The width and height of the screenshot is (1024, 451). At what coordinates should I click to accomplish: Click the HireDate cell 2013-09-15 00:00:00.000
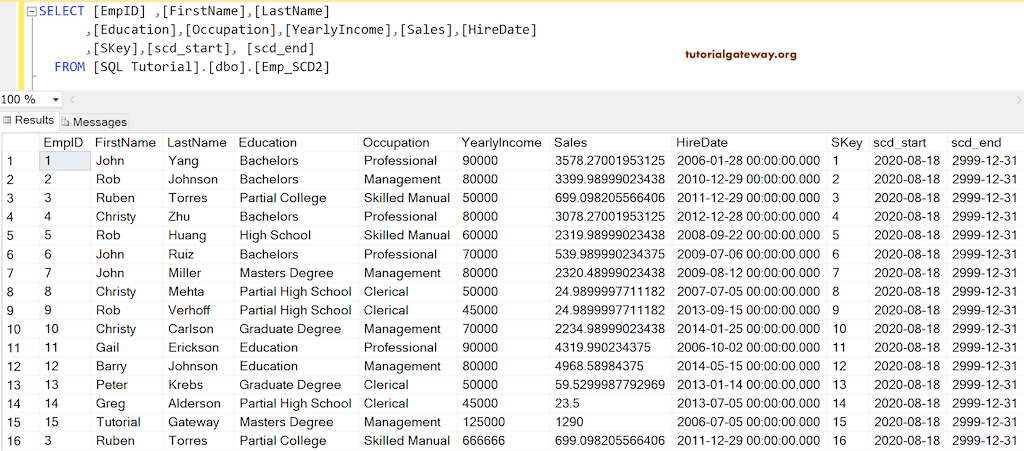click(x=748, y=310)
